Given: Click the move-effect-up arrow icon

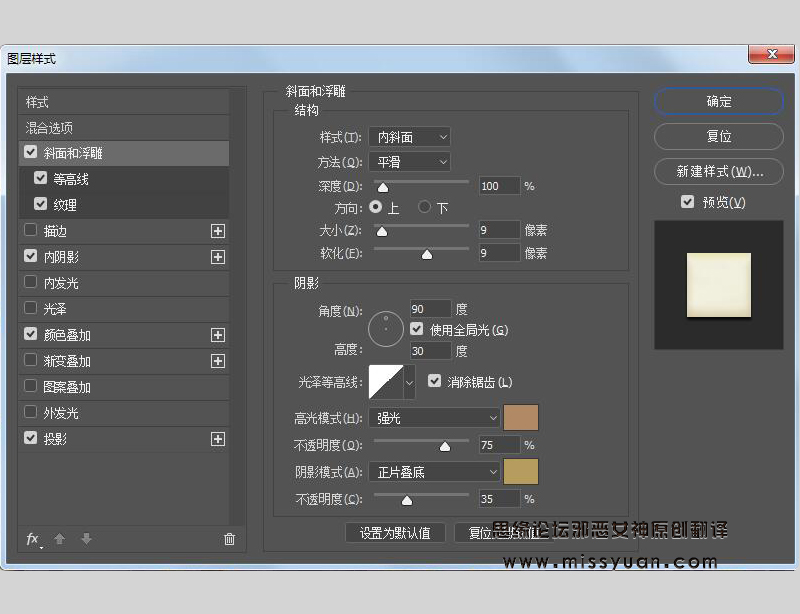Looking at the screenshot, I should (60, 539).
